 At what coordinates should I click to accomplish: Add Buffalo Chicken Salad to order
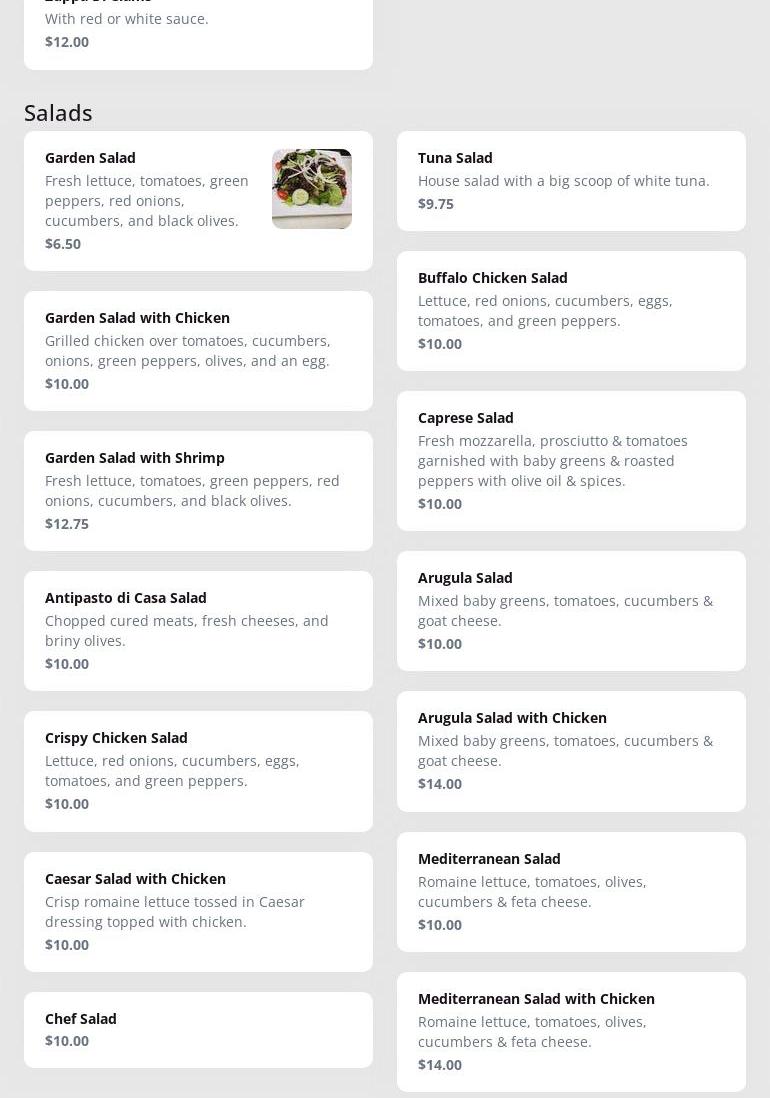point(571,311)
